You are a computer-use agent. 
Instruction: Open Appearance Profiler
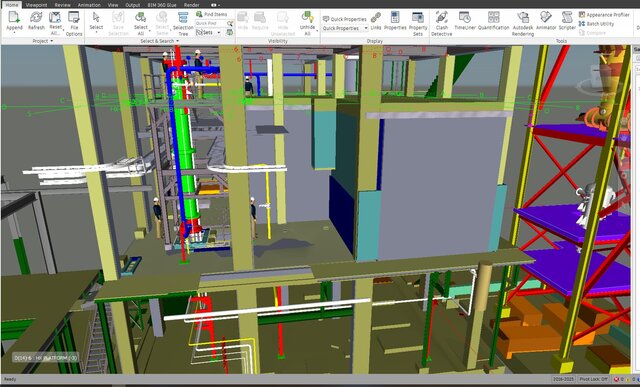[x=604, y=15]
